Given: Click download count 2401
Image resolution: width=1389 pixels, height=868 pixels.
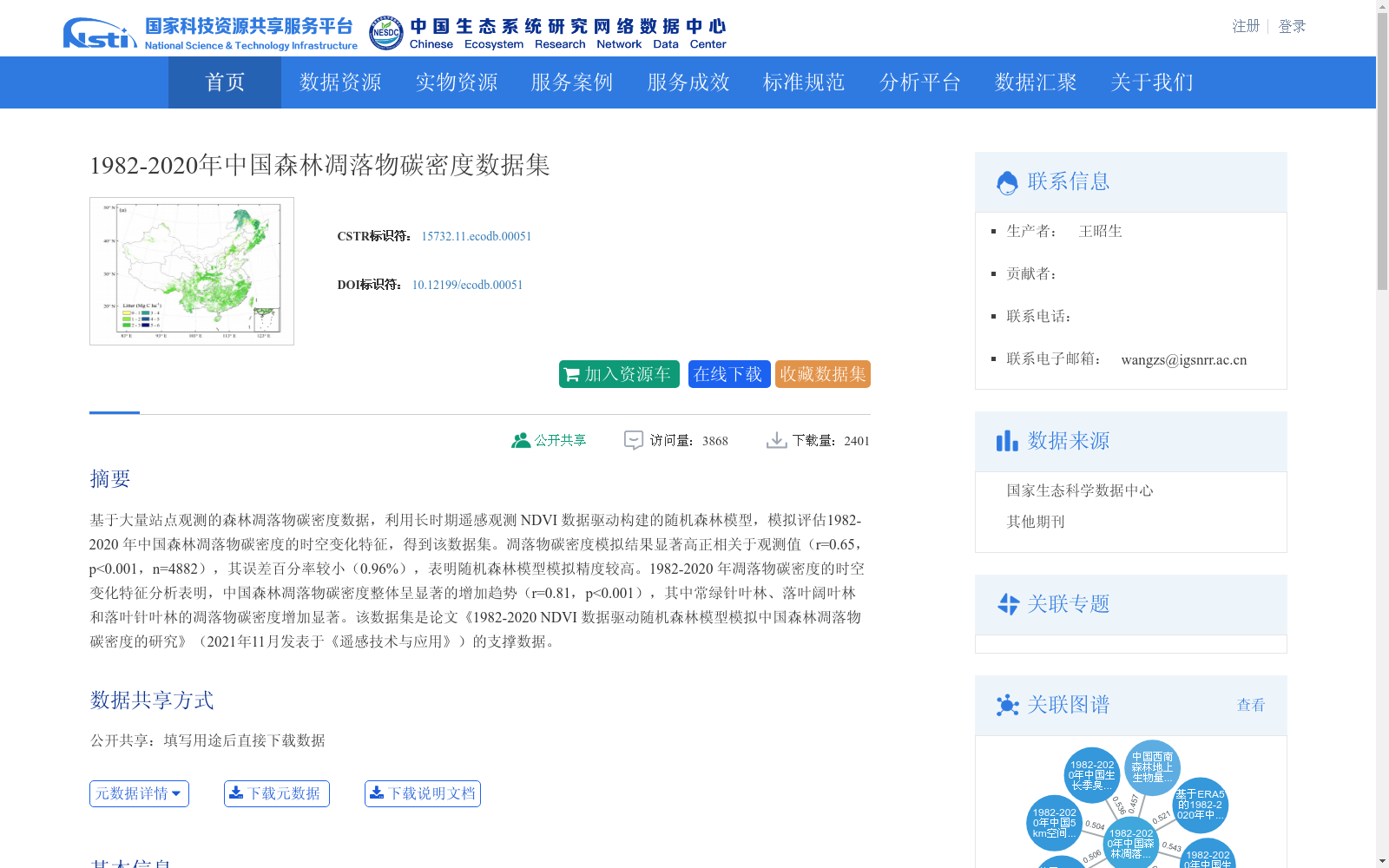Looking at the screenshot, I should click(x=857, y=441).
